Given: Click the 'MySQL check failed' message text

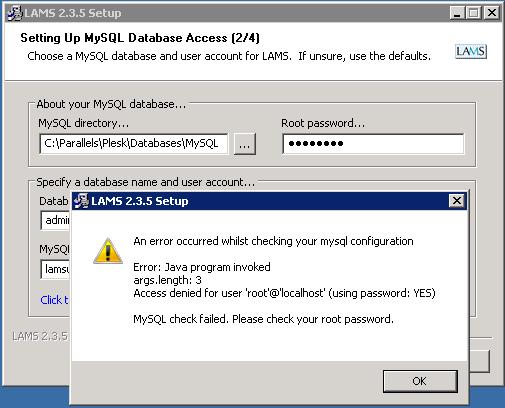Looking at the screenshot, I should tap(263, 319).
